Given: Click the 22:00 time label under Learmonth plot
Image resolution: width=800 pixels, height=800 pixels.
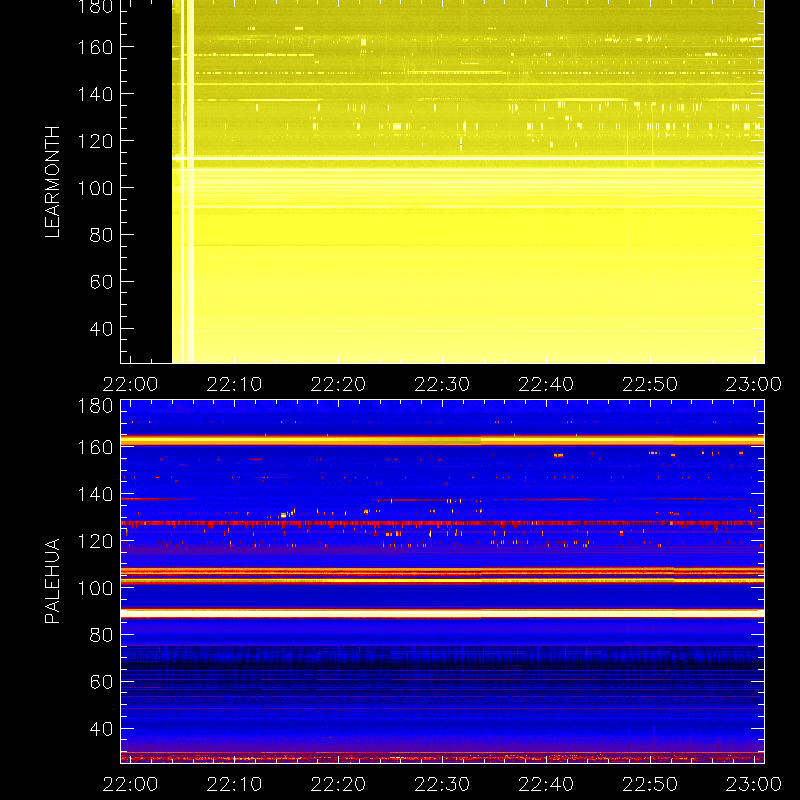Looking at the screenshot, I should 131,384.
